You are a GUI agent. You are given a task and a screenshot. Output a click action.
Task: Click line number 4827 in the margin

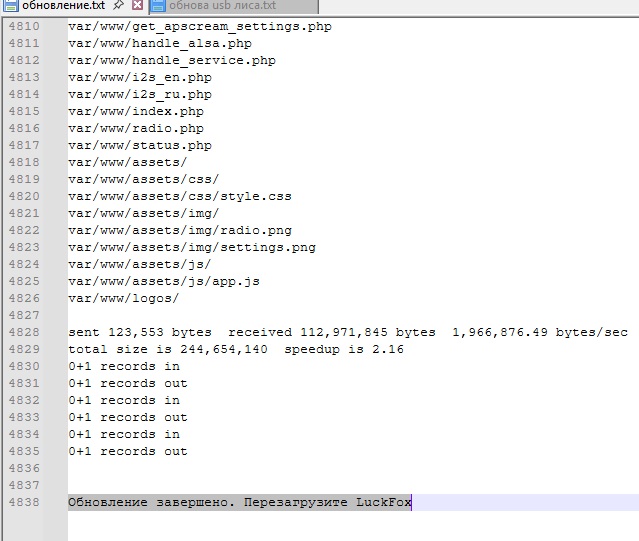pos(24,315)
